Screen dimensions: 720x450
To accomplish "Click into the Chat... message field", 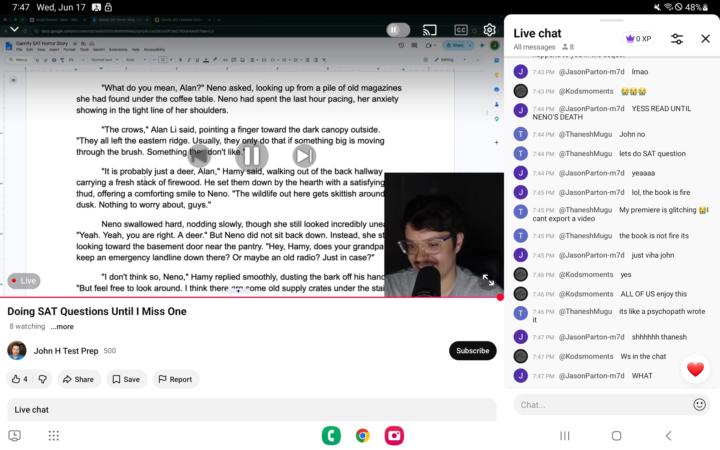I will pyautogui.click(x=602, y=405).
